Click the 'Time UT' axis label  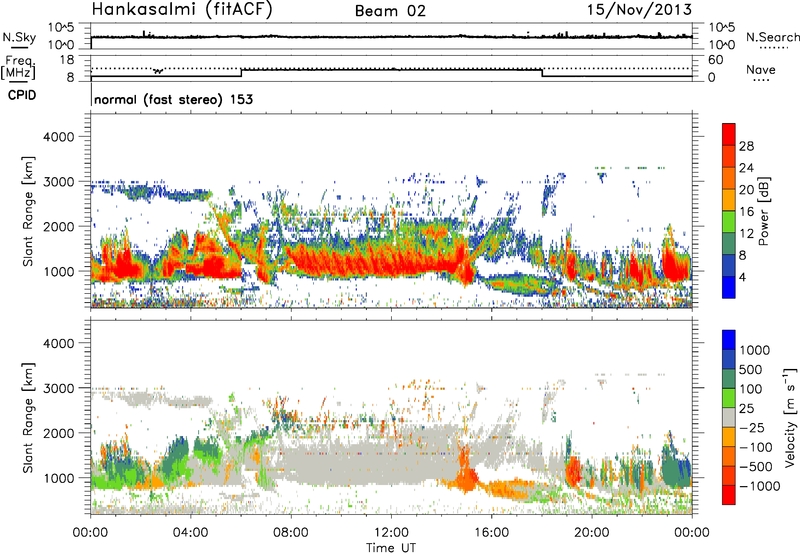coord(391,547)
